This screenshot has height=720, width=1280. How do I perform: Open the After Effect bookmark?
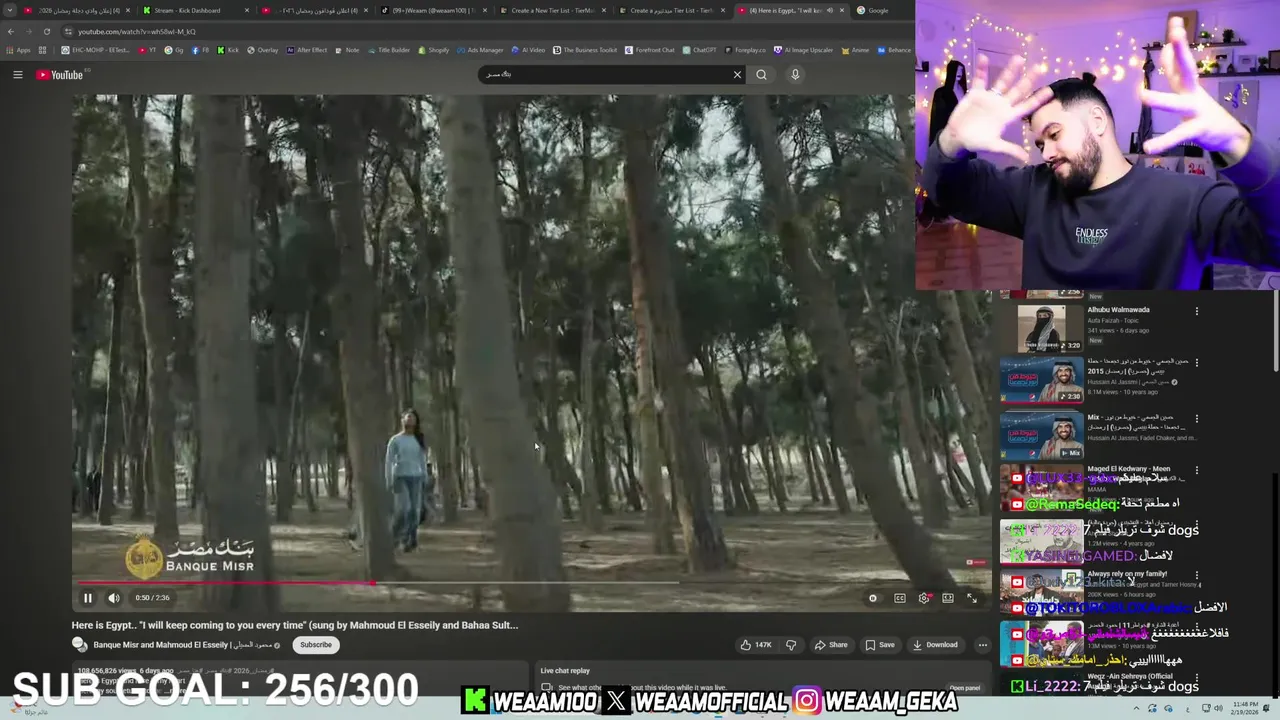click(307, 50)
